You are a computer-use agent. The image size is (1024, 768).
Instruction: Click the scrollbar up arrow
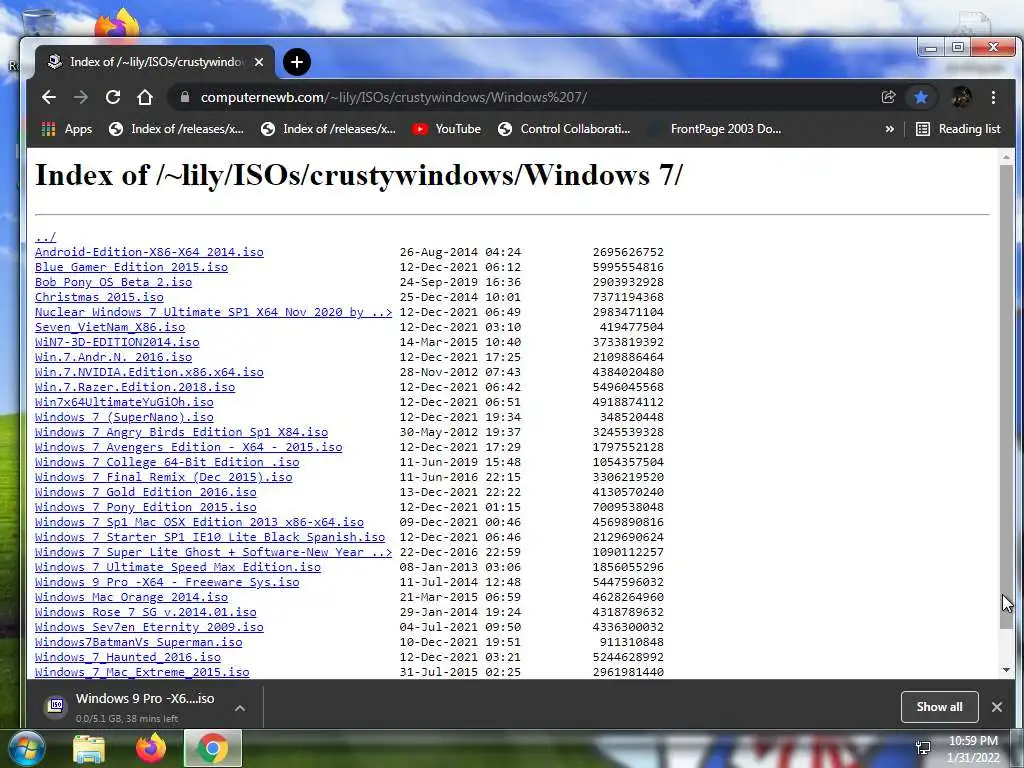[x=1006, y=157]
